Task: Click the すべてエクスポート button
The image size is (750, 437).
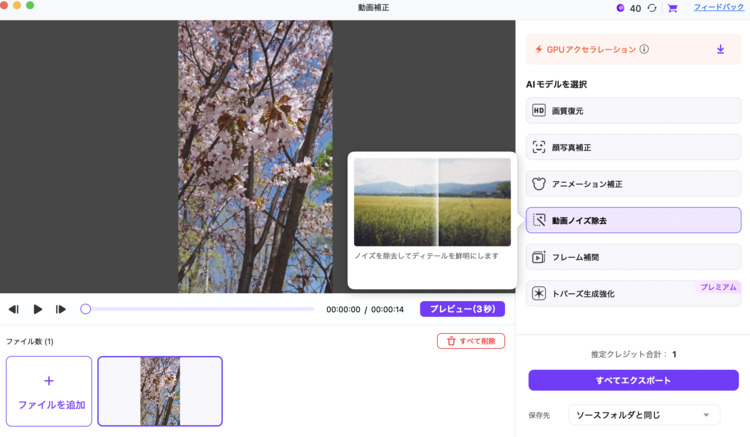Action: point(633,380)
